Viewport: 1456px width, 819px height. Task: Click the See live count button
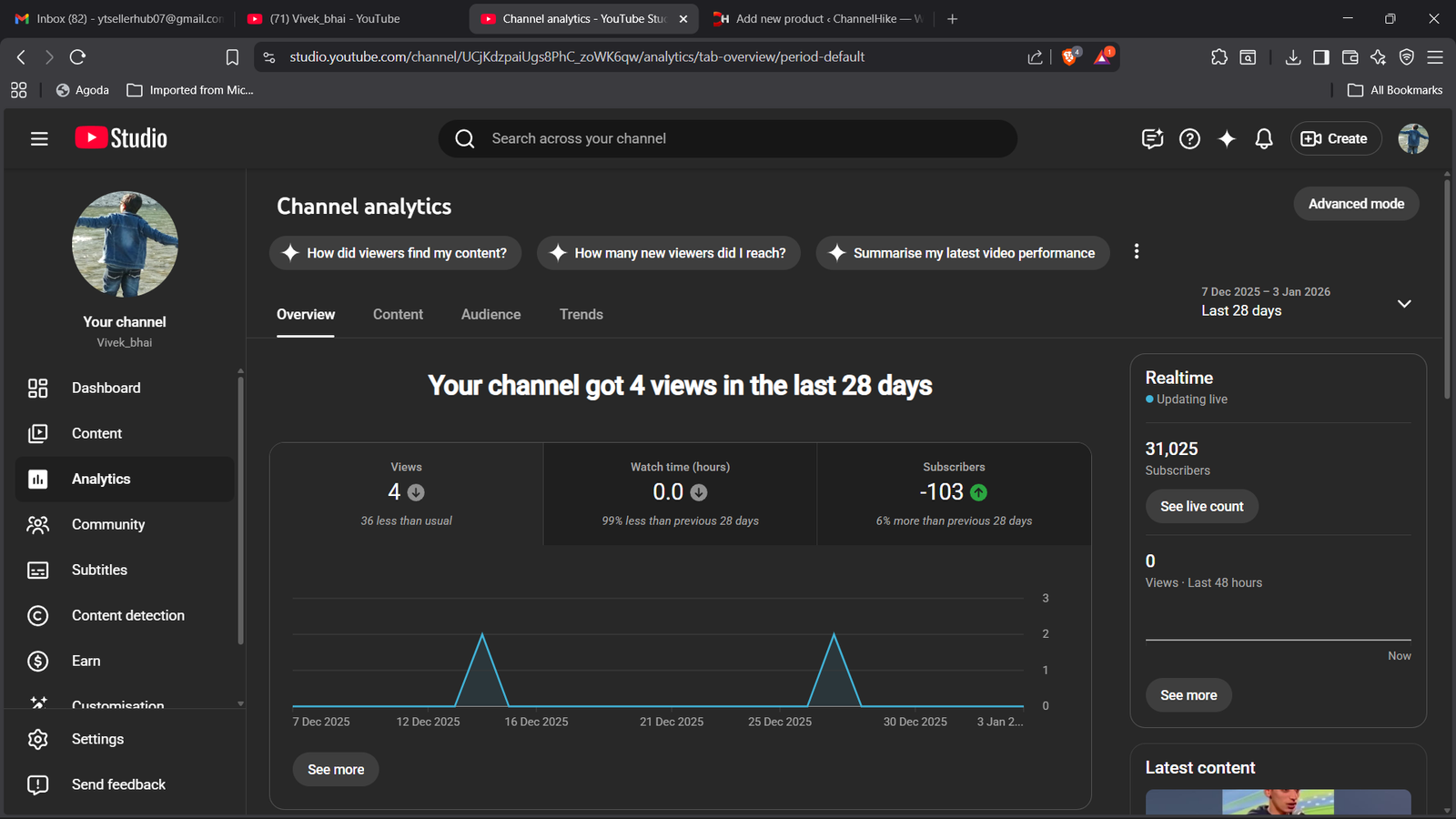1201,506
